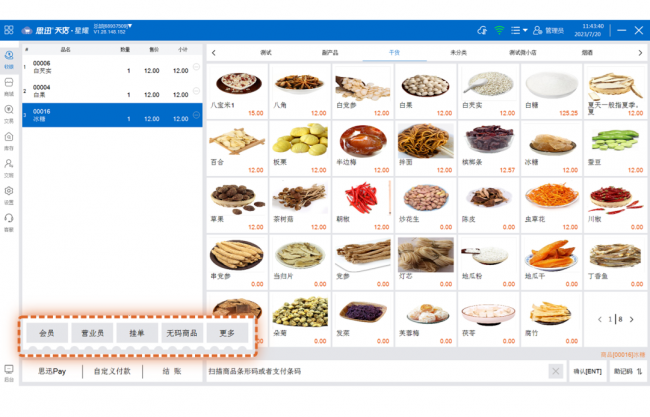Click the cloud sync icon in header
This screenshot has width=650, height=417.
482,30
